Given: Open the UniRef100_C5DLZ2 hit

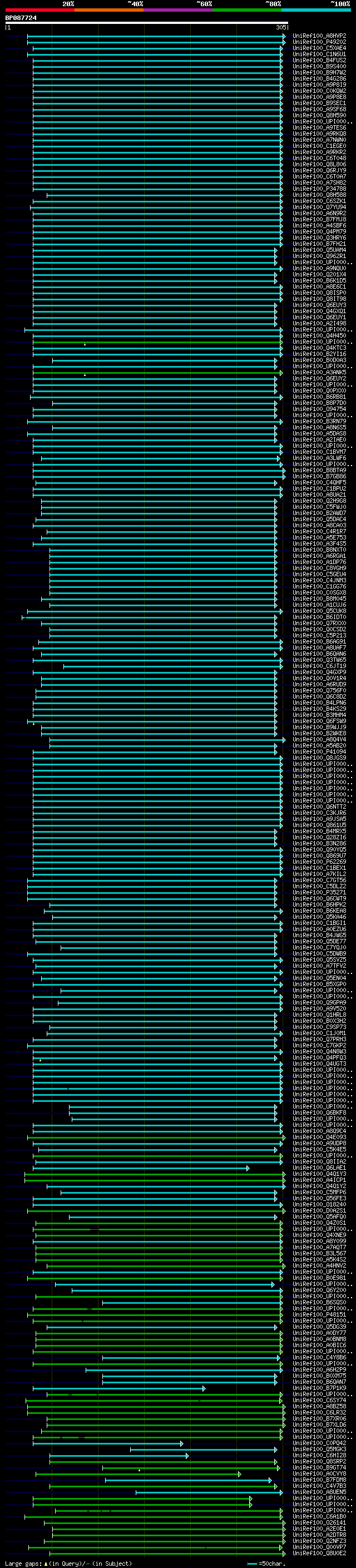Looking at the screenshot, I should [x=319, y=886].
